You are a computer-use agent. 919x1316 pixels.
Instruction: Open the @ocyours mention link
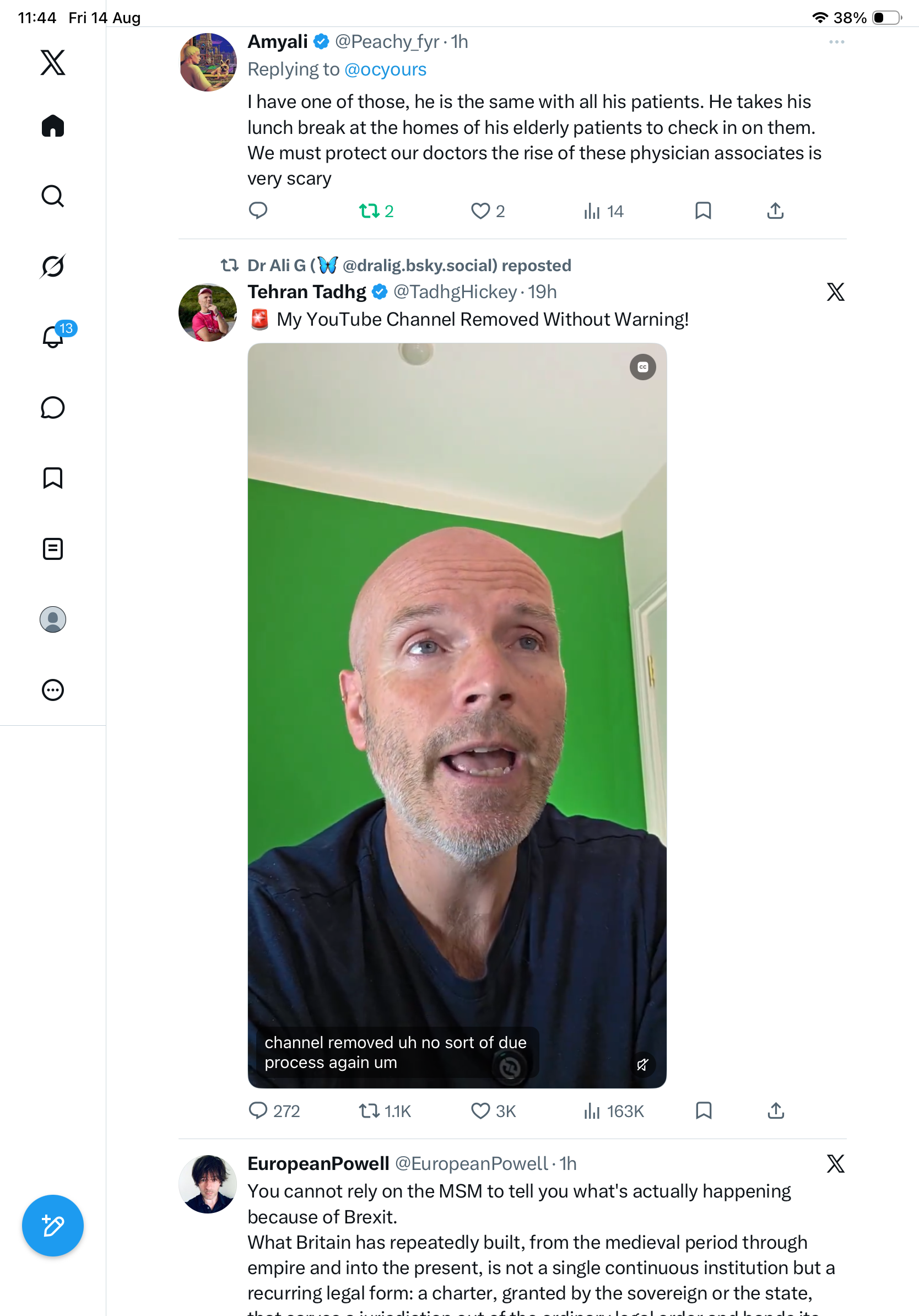pyautogui.click(x=386, y=69)
